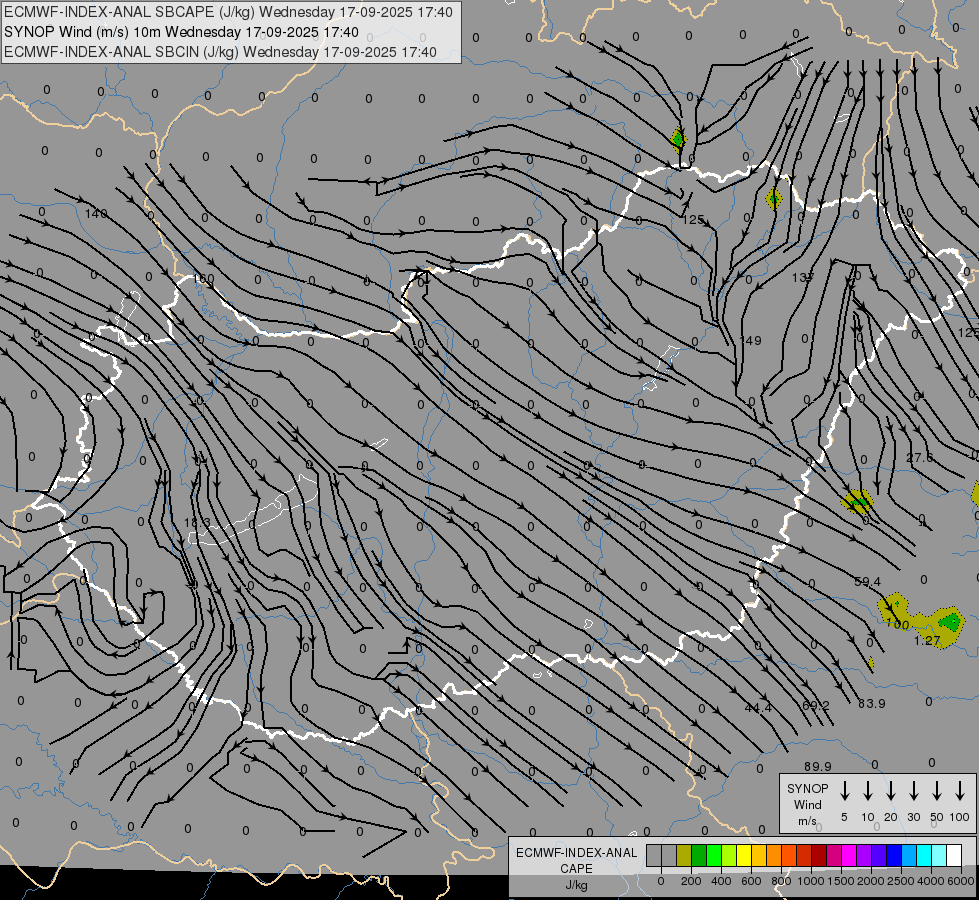The image size is (979, 900).
Task: Click the 69.2 value on the map
Action: [816, 706]
